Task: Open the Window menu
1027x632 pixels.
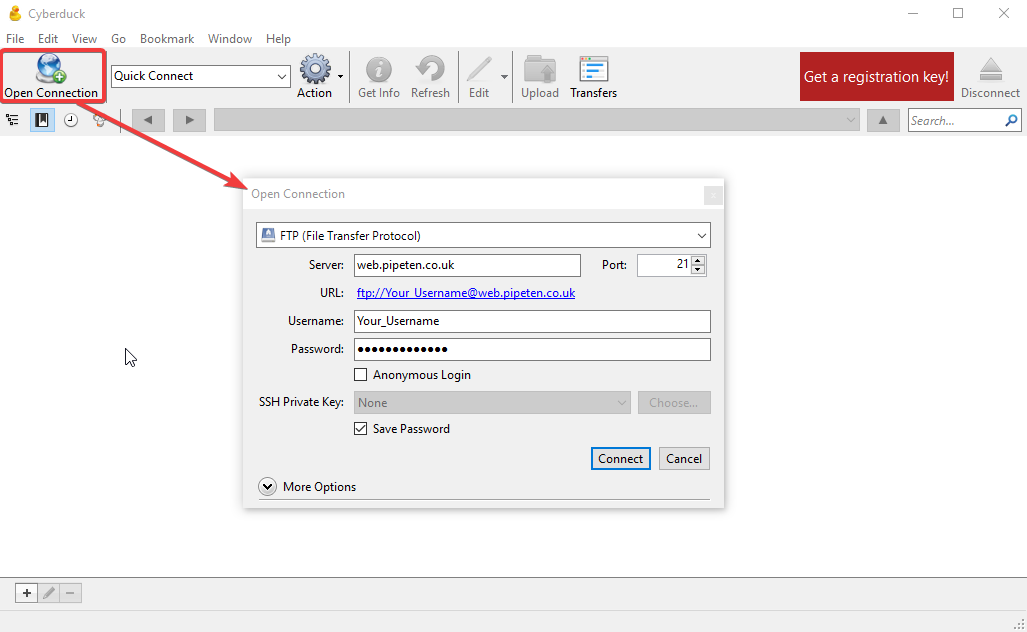Action: click(230, 39)
